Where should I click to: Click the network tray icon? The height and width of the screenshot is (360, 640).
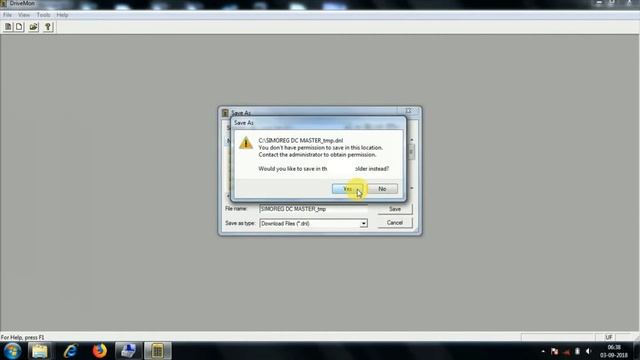(566, 351)
